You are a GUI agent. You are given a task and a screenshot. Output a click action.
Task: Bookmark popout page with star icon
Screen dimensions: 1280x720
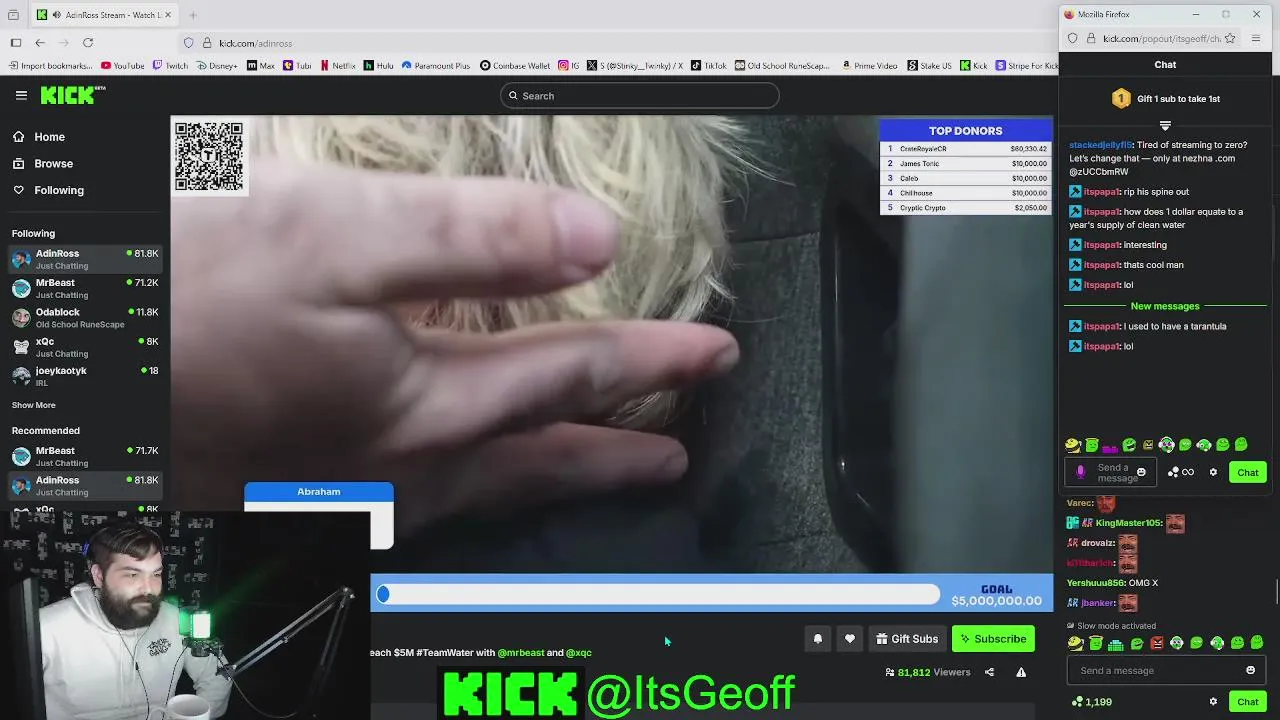click(1230, 38)
